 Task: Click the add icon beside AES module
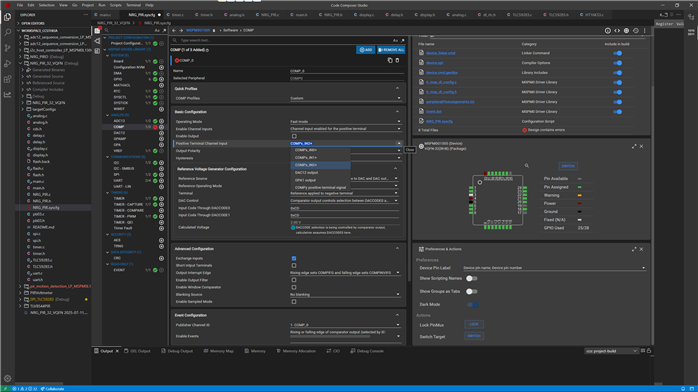tap(161, 240)
